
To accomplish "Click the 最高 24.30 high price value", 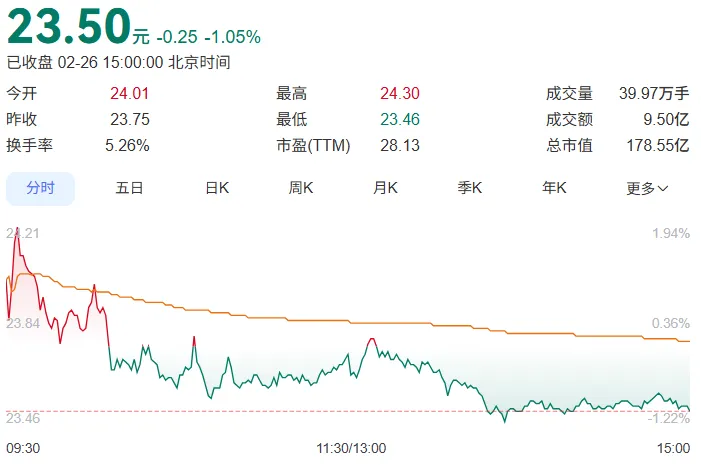I will 400,93.
